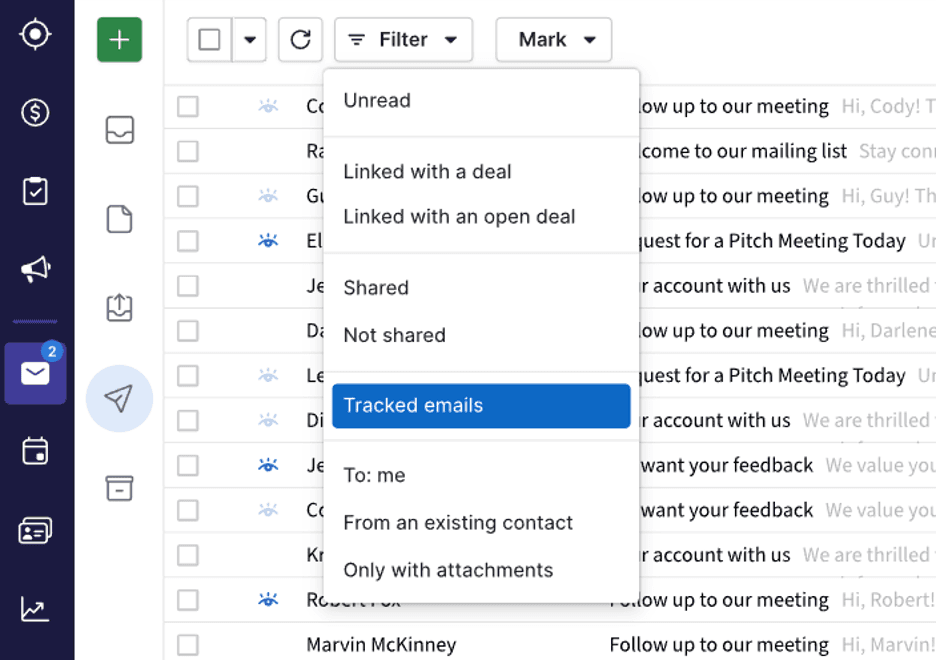Image resolution: width=936 pixels, height=660 pixels.
Task: Open Activities calendar icon in sidebar
Action: point(35,451)
